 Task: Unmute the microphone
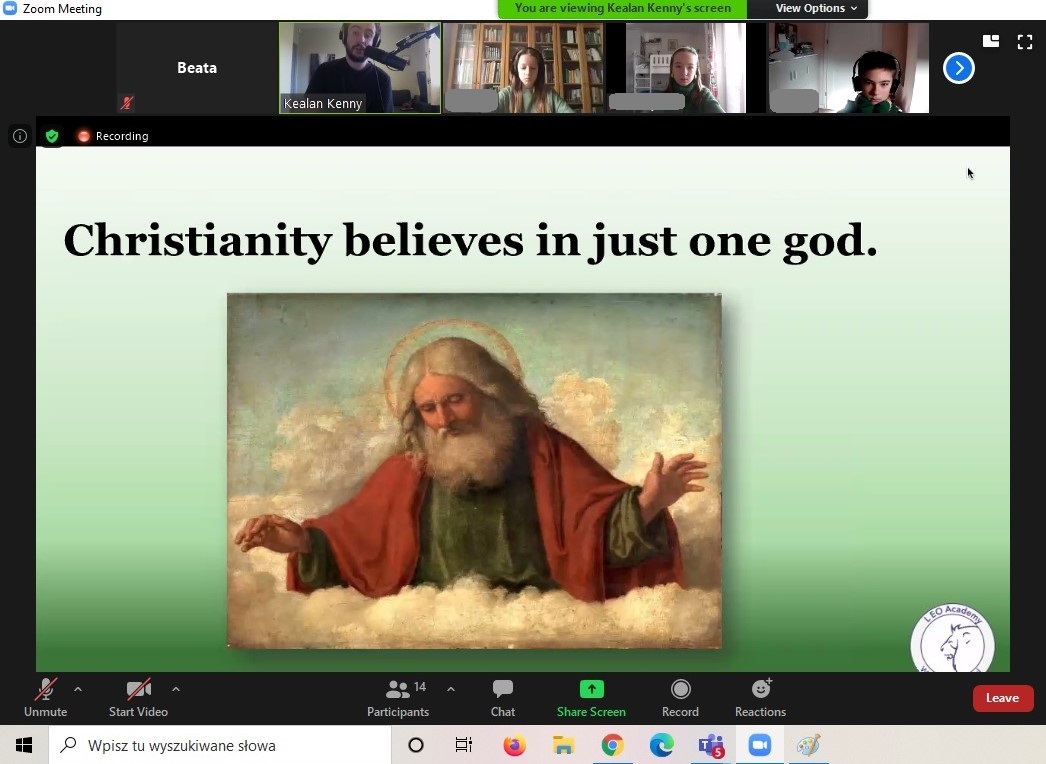(x=45, y=697)
